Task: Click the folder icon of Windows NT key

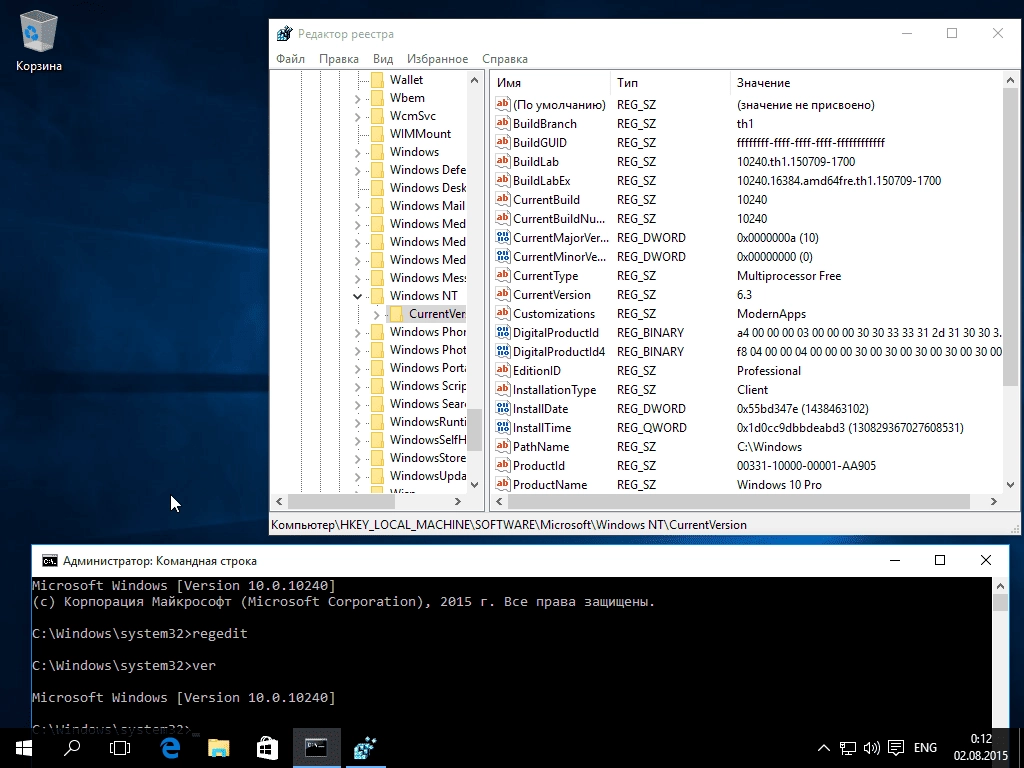Action: (x=377, y=296)
